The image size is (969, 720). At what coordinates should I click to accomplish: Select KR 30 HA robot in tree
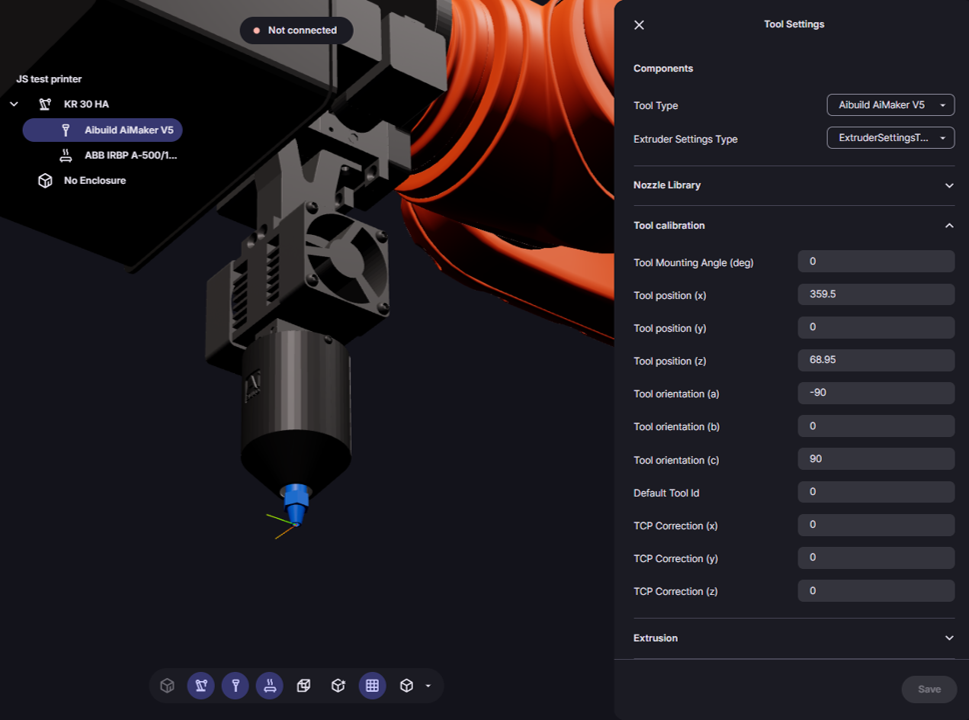[86, 104]
